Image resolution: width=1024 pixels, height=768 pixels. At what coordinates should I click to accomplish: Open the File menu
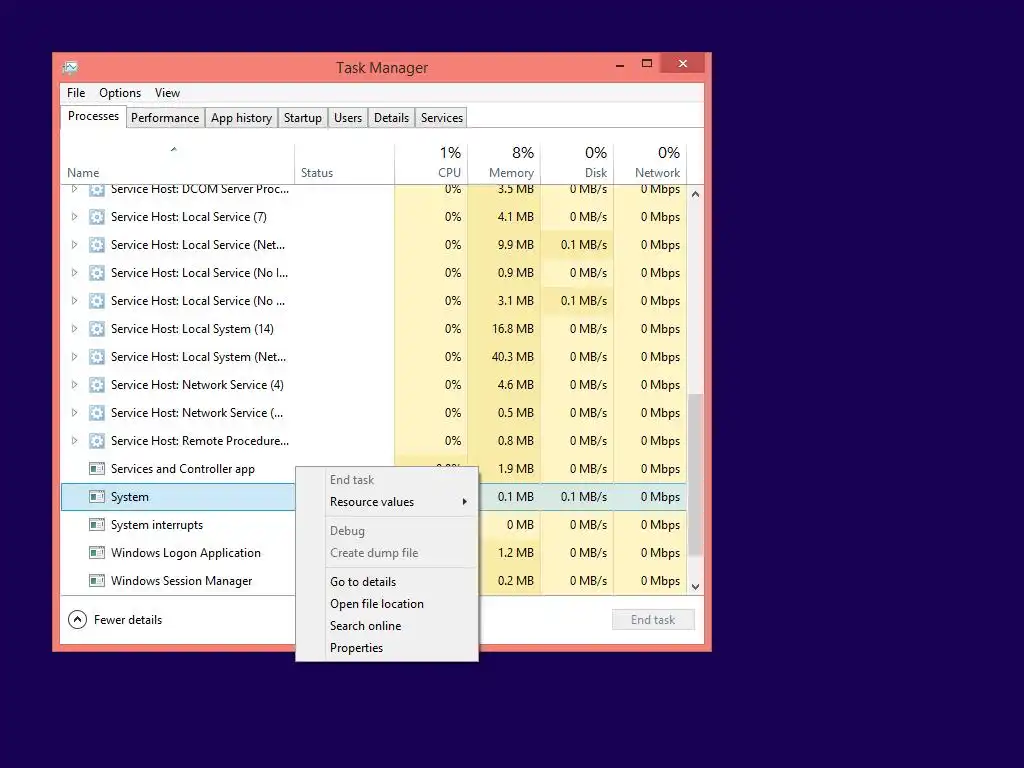tap(76, 93)
